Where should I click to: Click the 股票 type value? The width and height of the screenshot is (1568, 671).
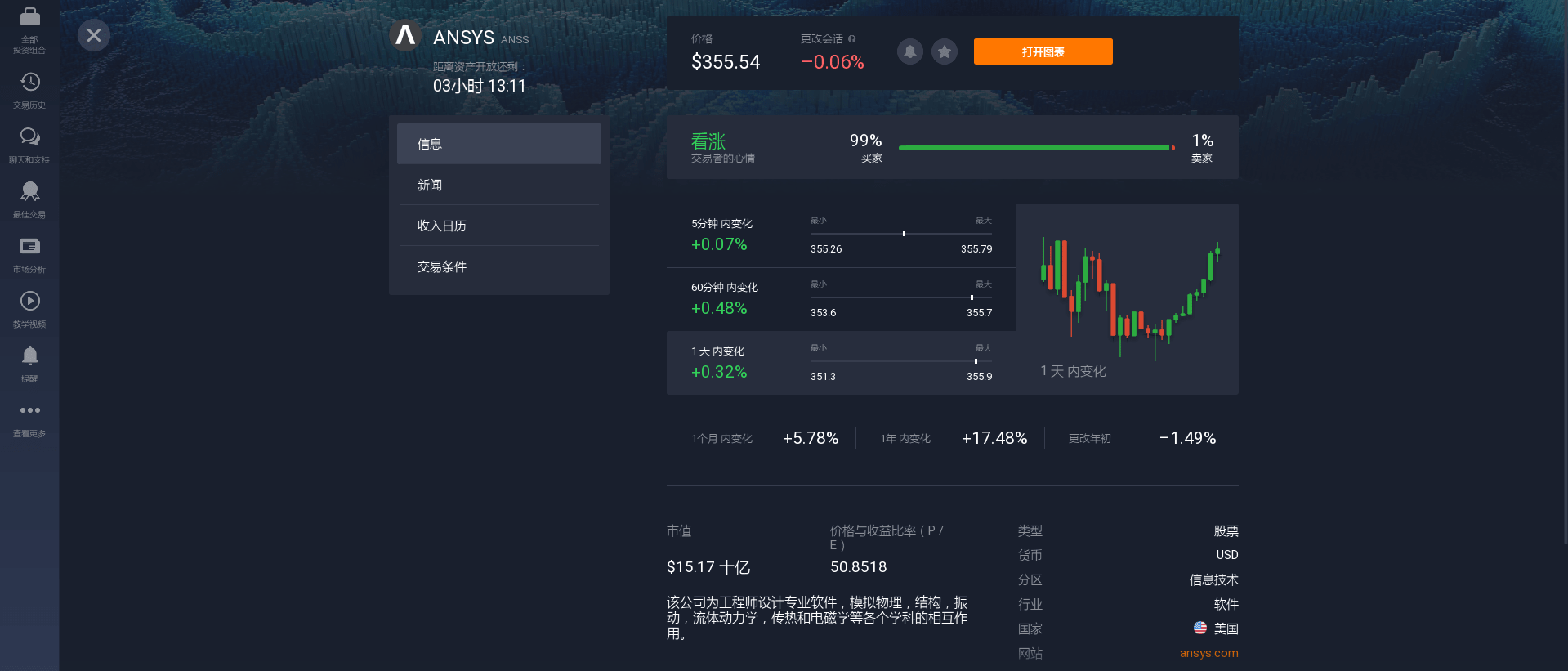click(x=1226, y=530)
